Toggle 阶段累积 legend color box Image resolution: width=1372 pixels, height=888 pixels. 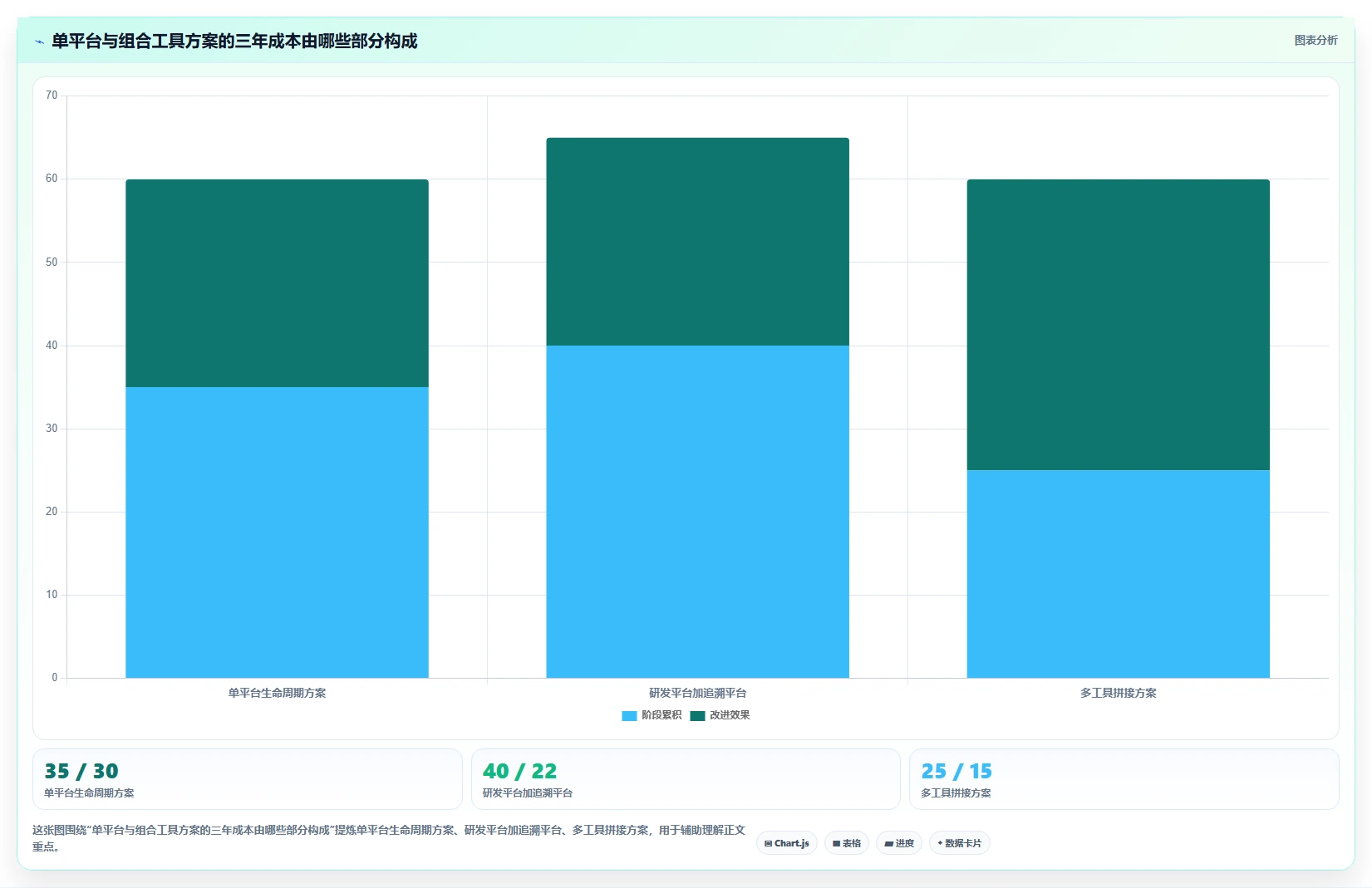click(629, 715)
